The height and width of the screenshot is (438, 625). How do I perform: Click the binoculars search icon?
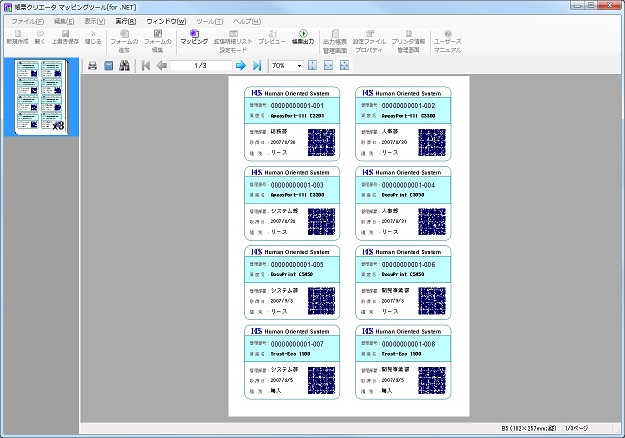point(124,66)
